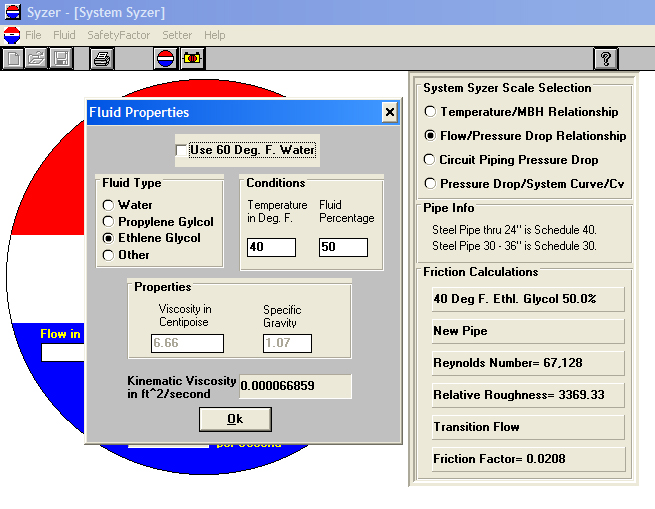The width and height of the screenshot is (655, 509).
Task: Click the Transition Flow box
Action: coord(528,427)
